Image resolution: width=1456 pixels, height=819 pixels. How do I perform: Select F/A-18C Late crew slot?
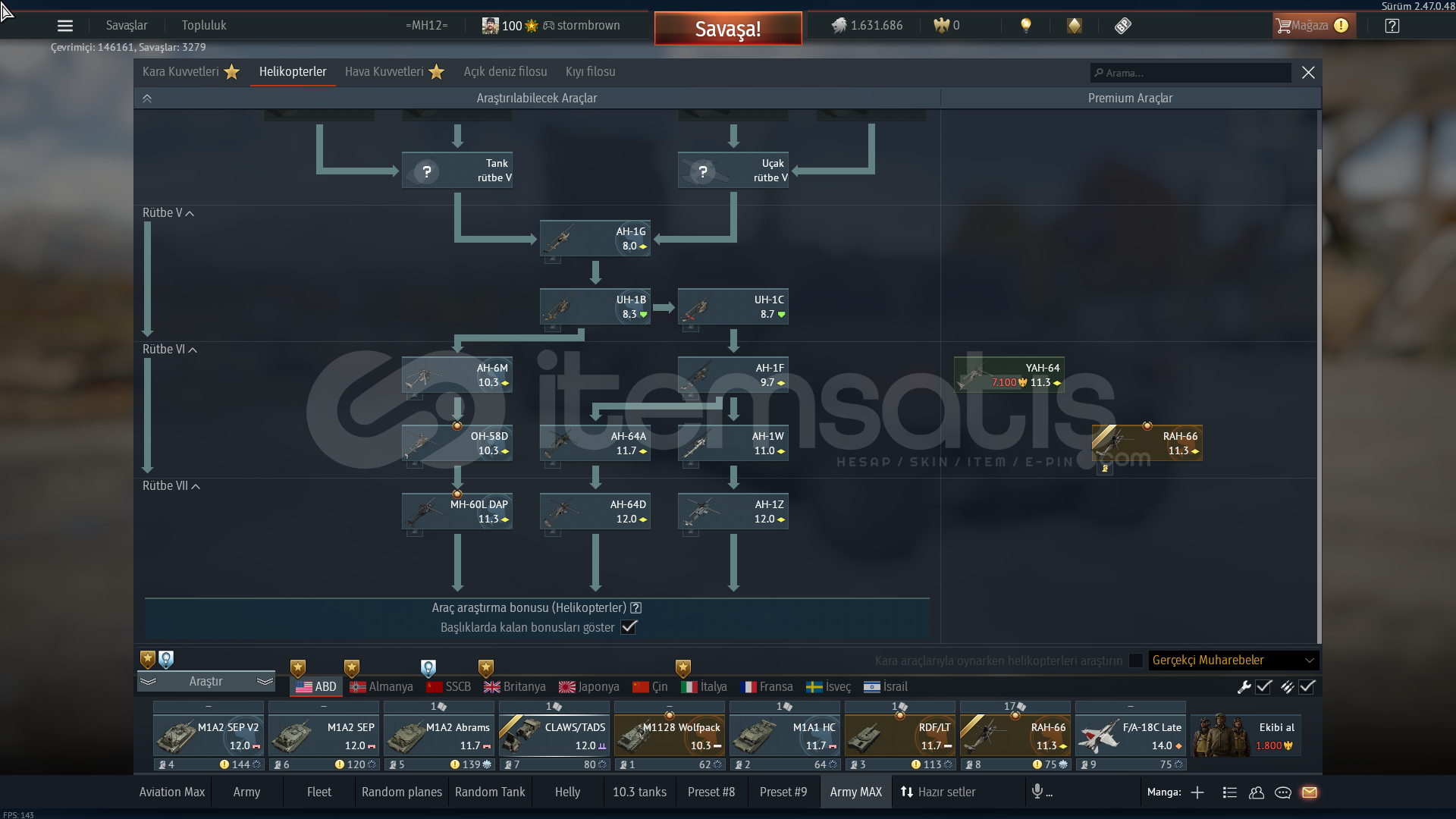pyautogui.click(x=1131, y=736)
